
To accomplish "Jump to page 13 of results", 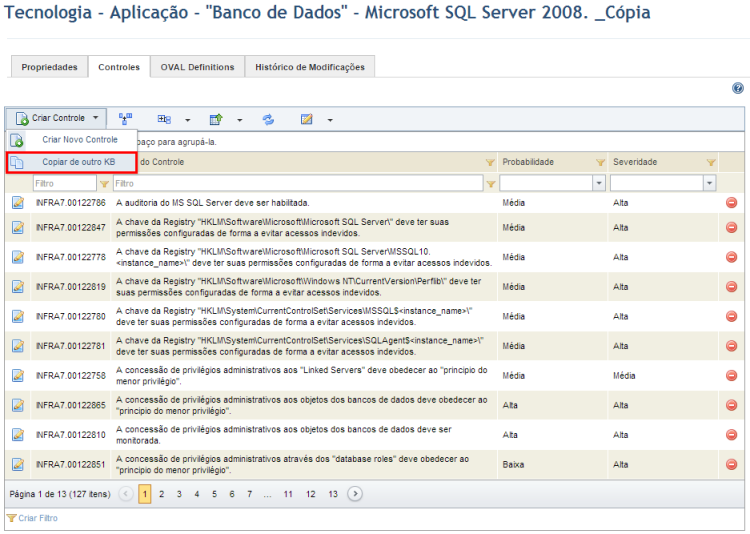I will [x=333, y=494].
